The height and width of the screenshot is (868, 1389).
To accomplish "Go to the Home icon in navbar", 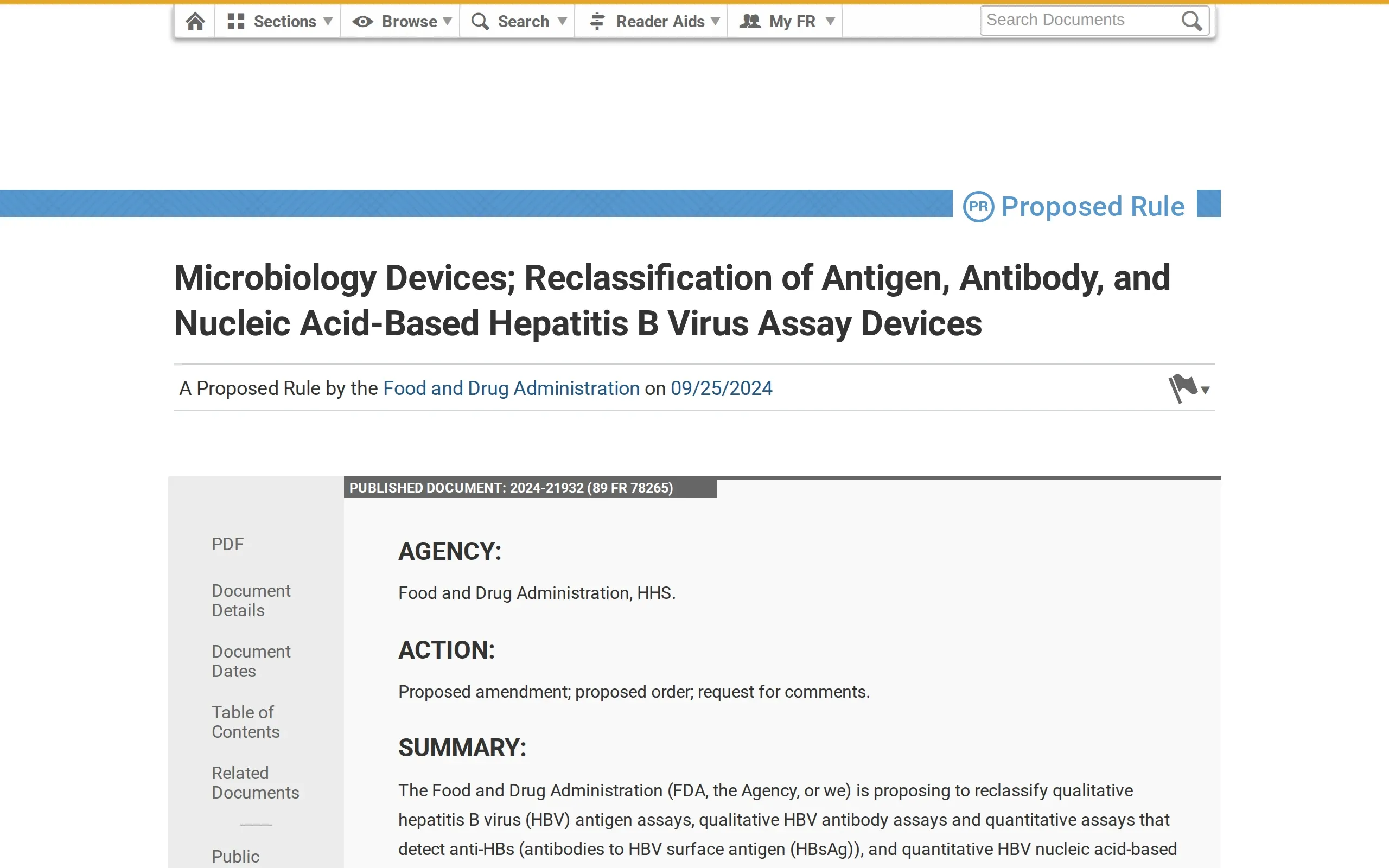I will (x=195, y=21).
